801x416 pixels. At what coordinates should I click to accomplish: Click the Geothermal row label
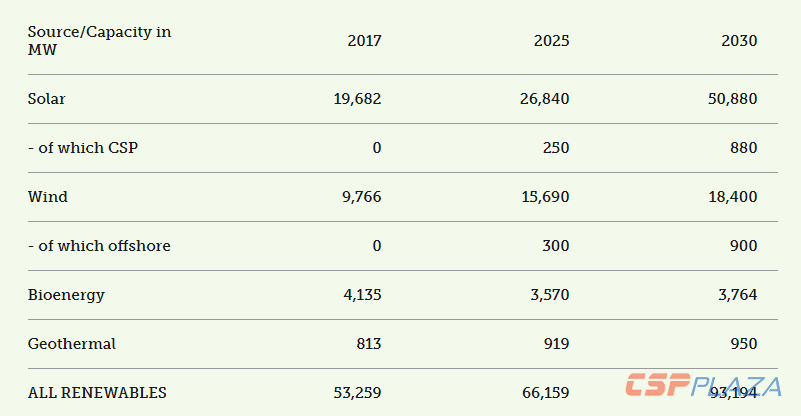(x=72, y=344)
